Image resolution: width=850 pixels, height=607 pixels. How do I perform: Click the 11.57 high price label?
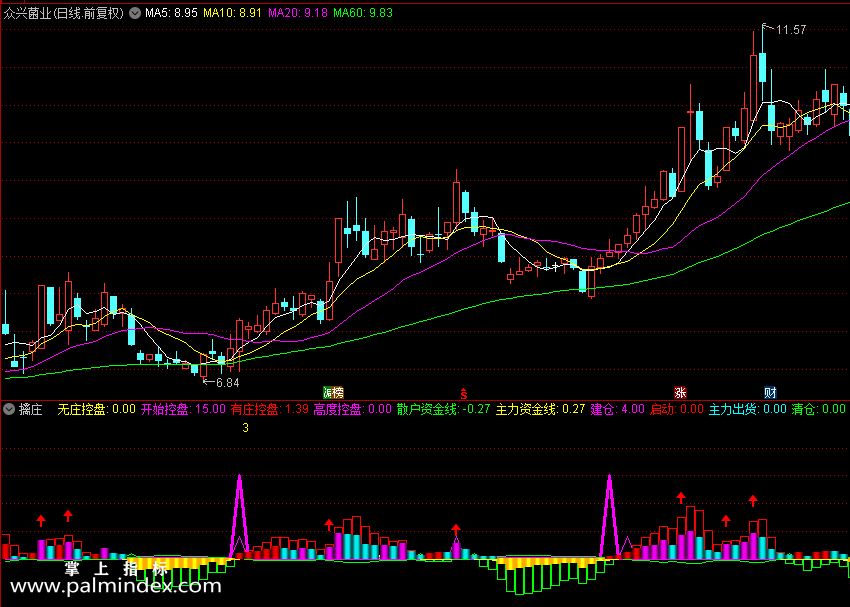pos(791,30)
